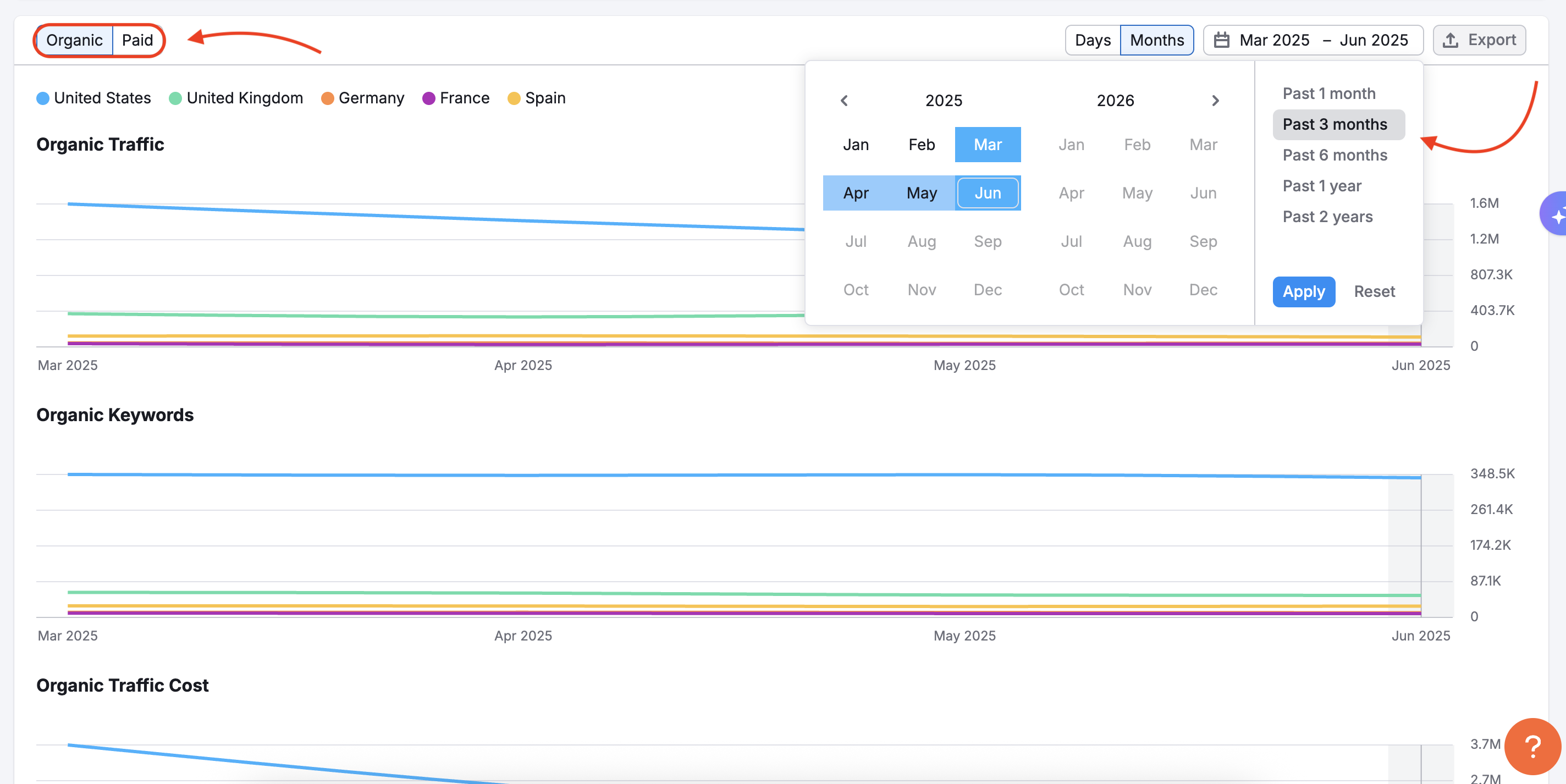
Task: Select Months granularity
Action: point(1156,40)
